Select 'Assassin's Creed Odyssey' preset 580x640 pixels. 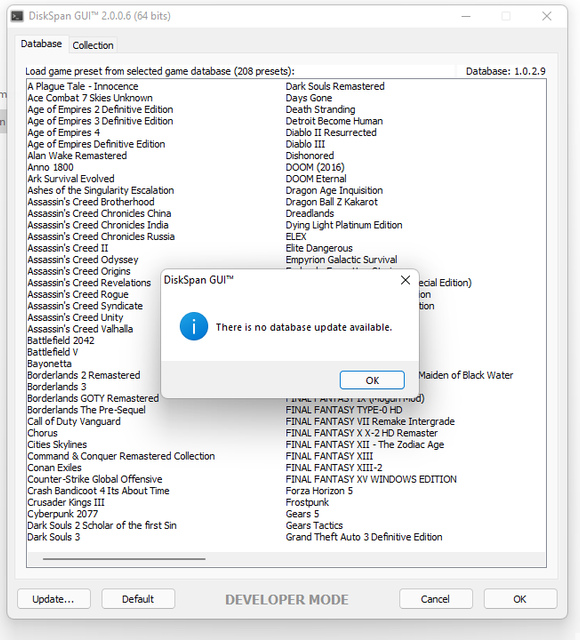(83, 260)
